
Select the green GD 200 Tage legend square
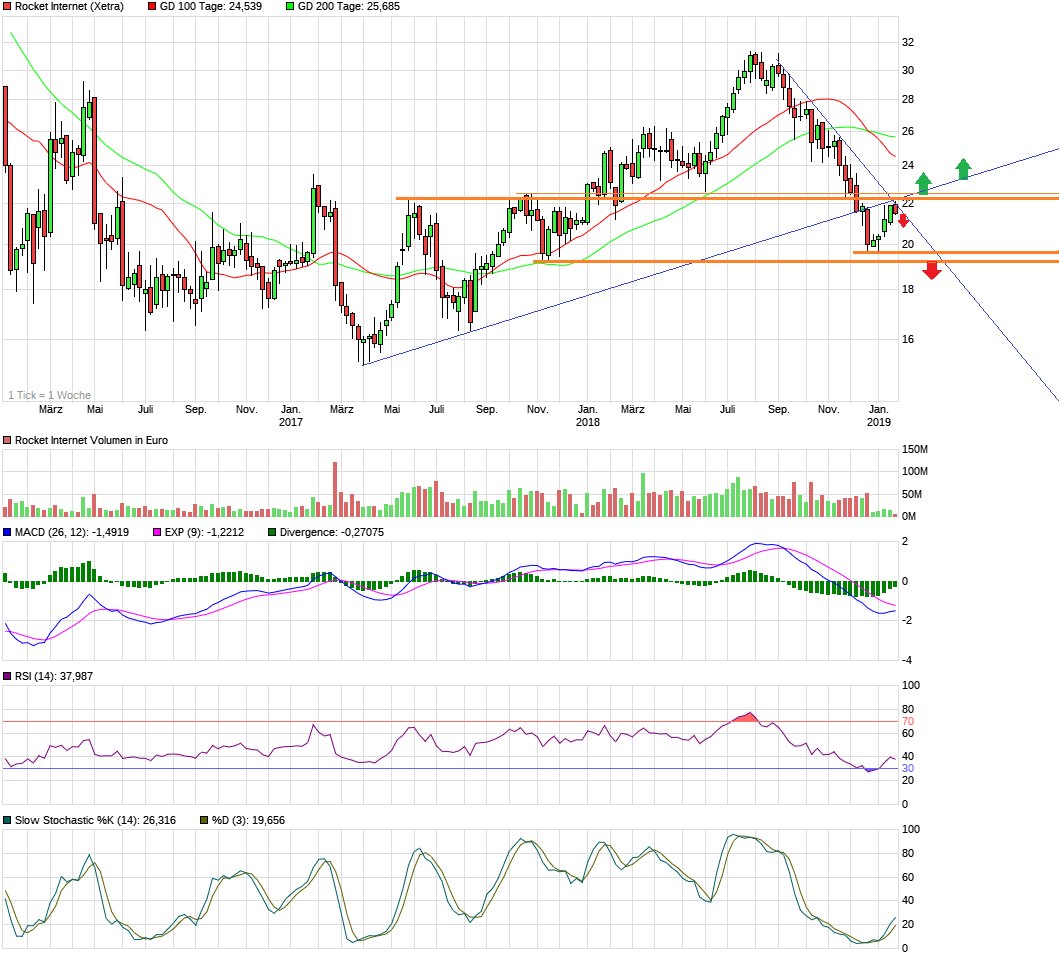(x=290, y=8)
